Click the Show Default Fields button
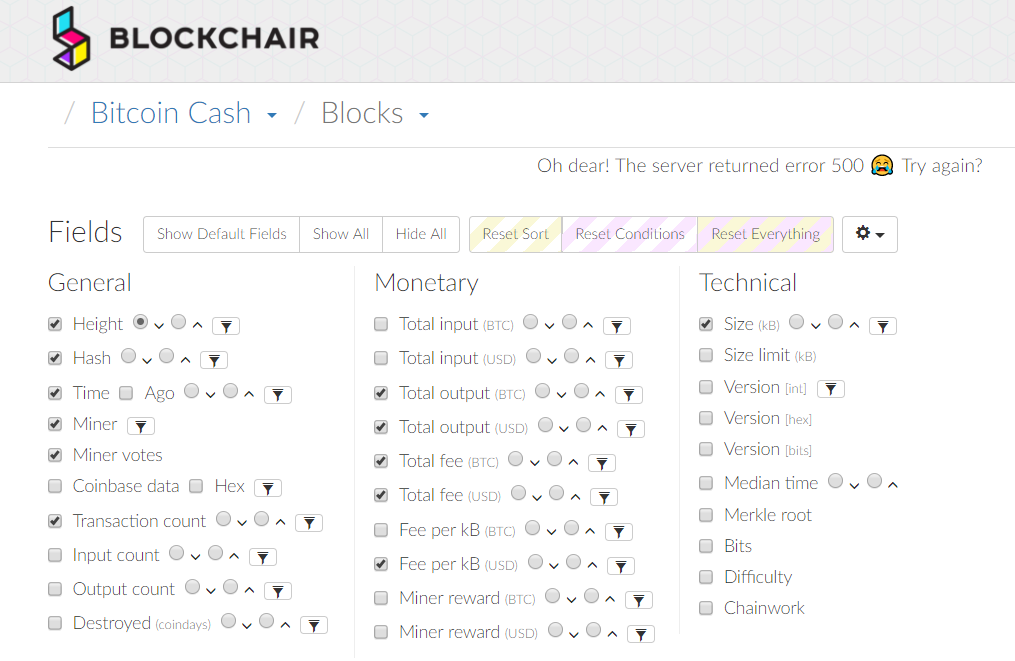This screenshot has width=1015, height=661. [x=221, y=234]
